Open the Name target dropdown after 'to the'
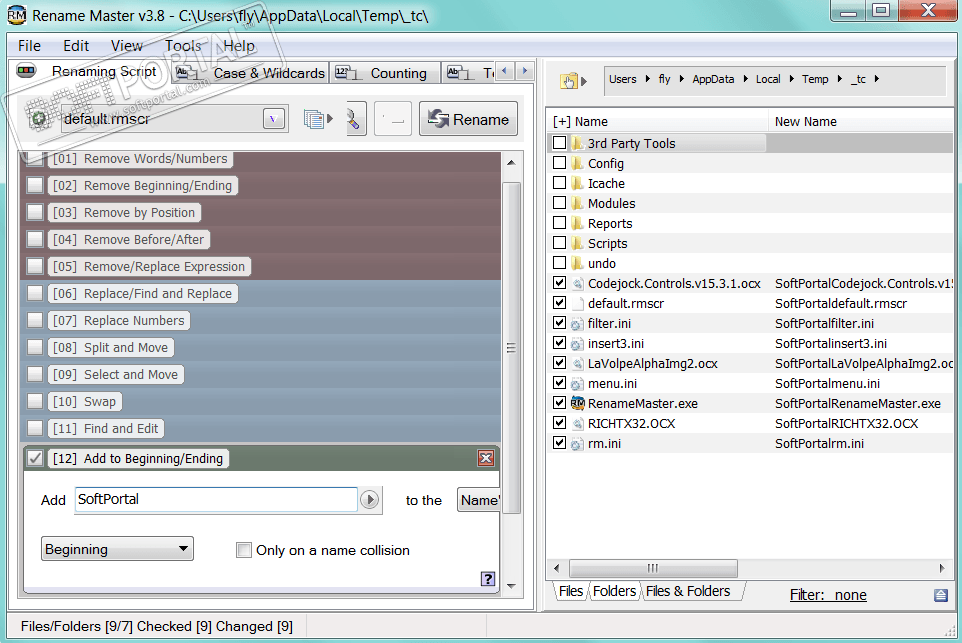The width and height of the screenshot is (962, 643). [x=479, y=500]
